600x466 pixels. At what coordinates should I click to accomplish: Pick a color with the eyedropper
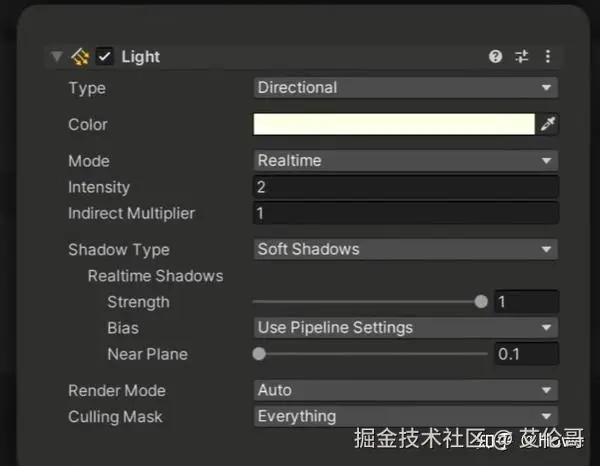point(547,124)
